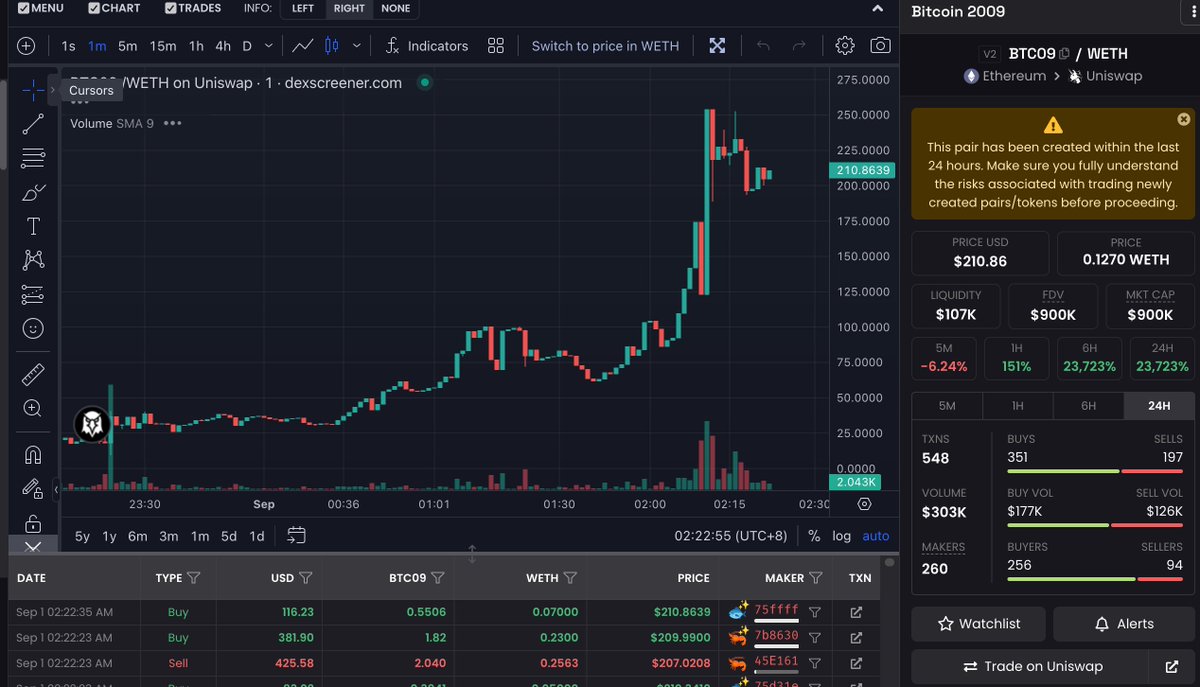This screenshot has width=1200, height=687.
Task: Switch stats to 6H tab
Action: [1088, 406]
